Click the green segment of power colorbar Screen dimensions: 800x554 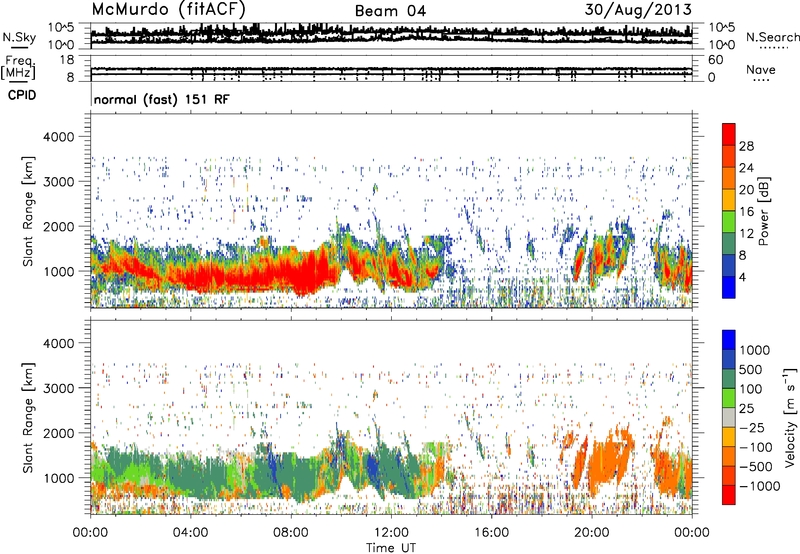729,222
